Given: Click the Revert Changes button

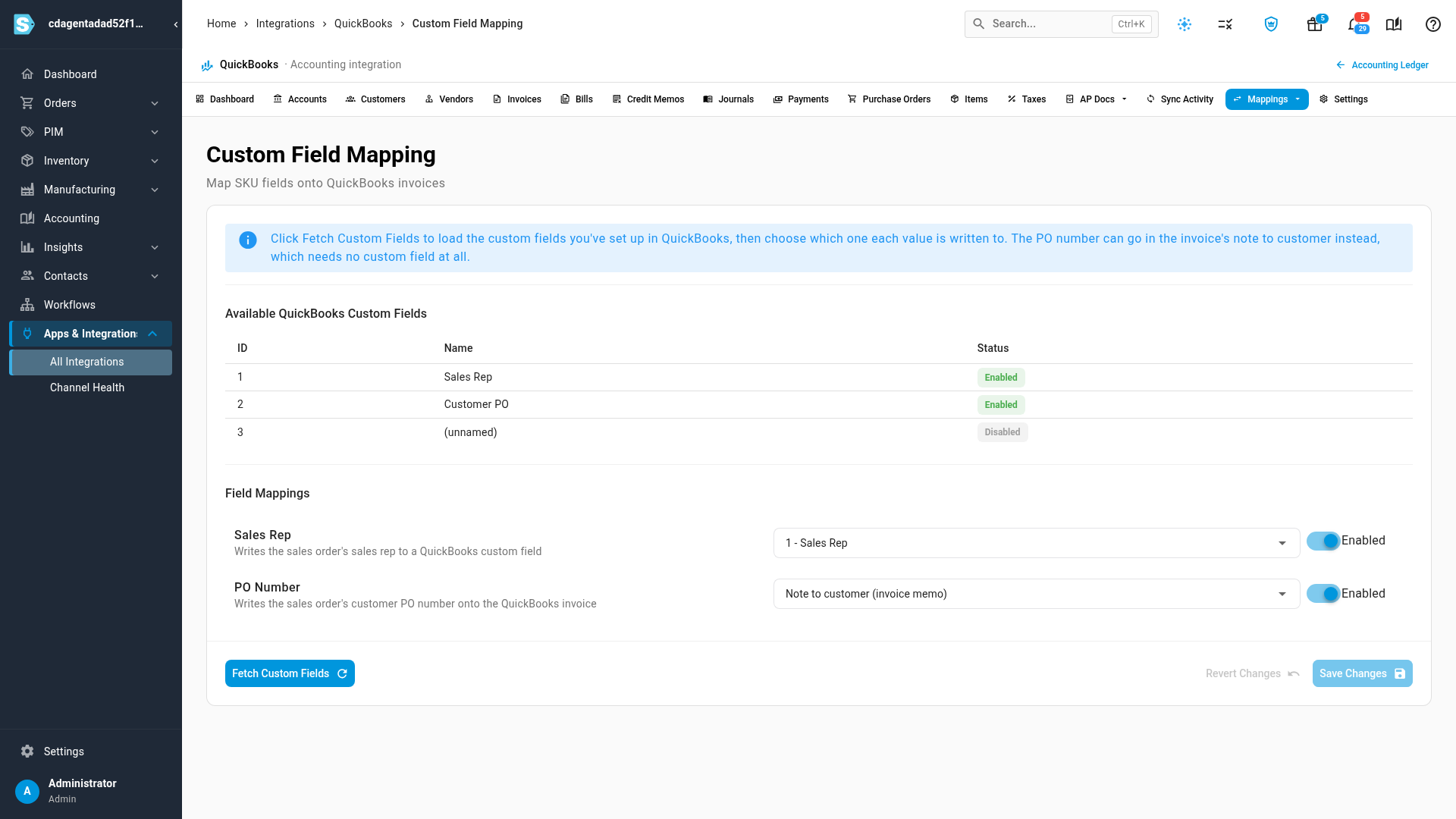Looking at the screenshot, I should click(x=1253, y=673).
